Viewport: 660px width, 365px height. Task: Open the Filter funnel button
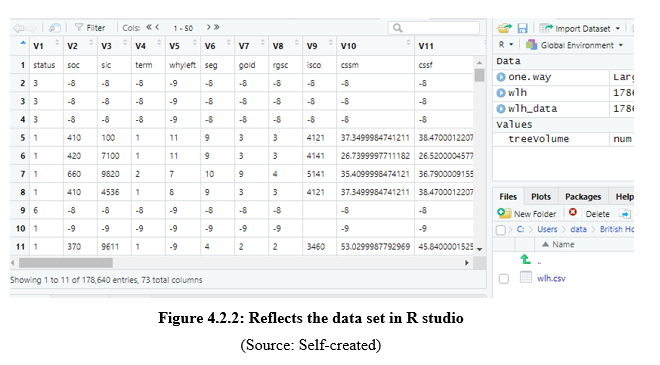(90, 28)
